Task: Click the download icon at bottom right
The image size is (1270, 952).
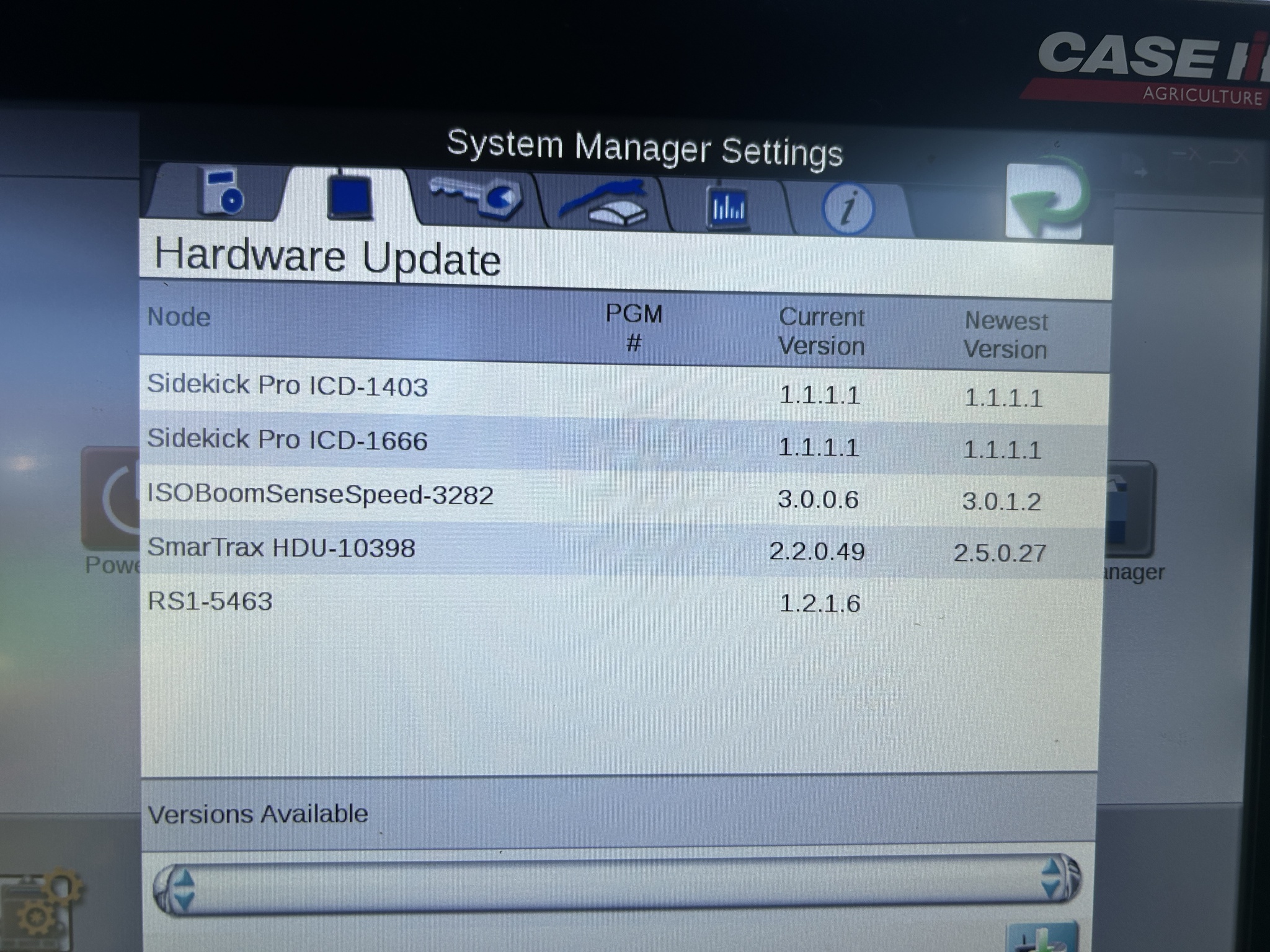Action: pyautogui.click(x=1043, y=936)
